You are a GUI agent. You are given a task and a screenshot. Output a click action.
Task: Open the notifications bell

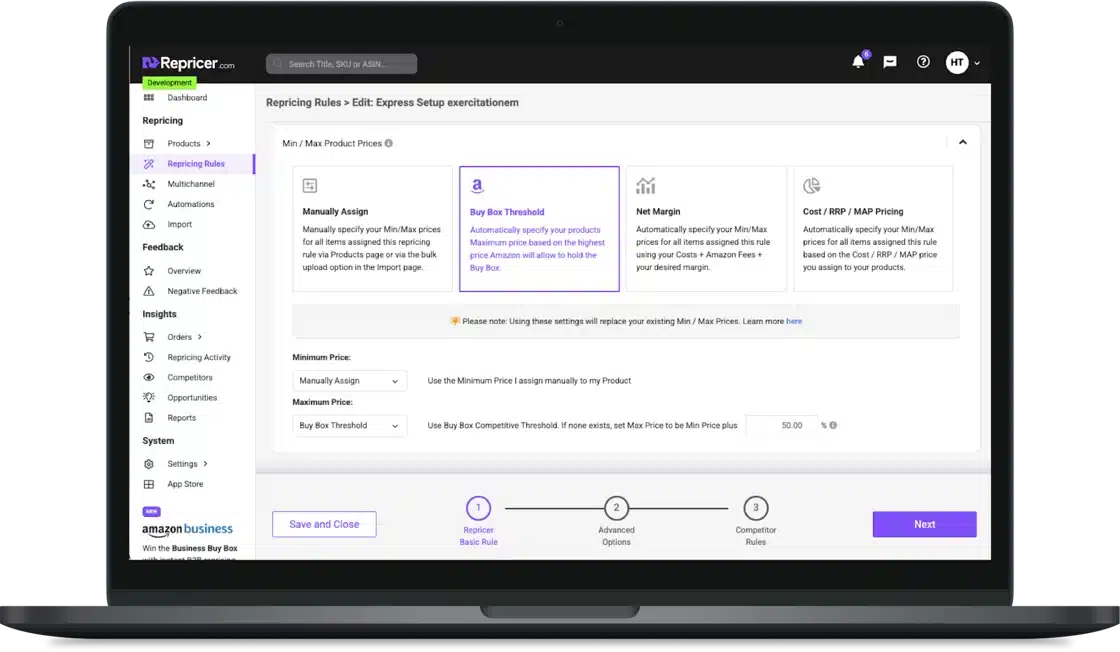click(x=859, y=62)
